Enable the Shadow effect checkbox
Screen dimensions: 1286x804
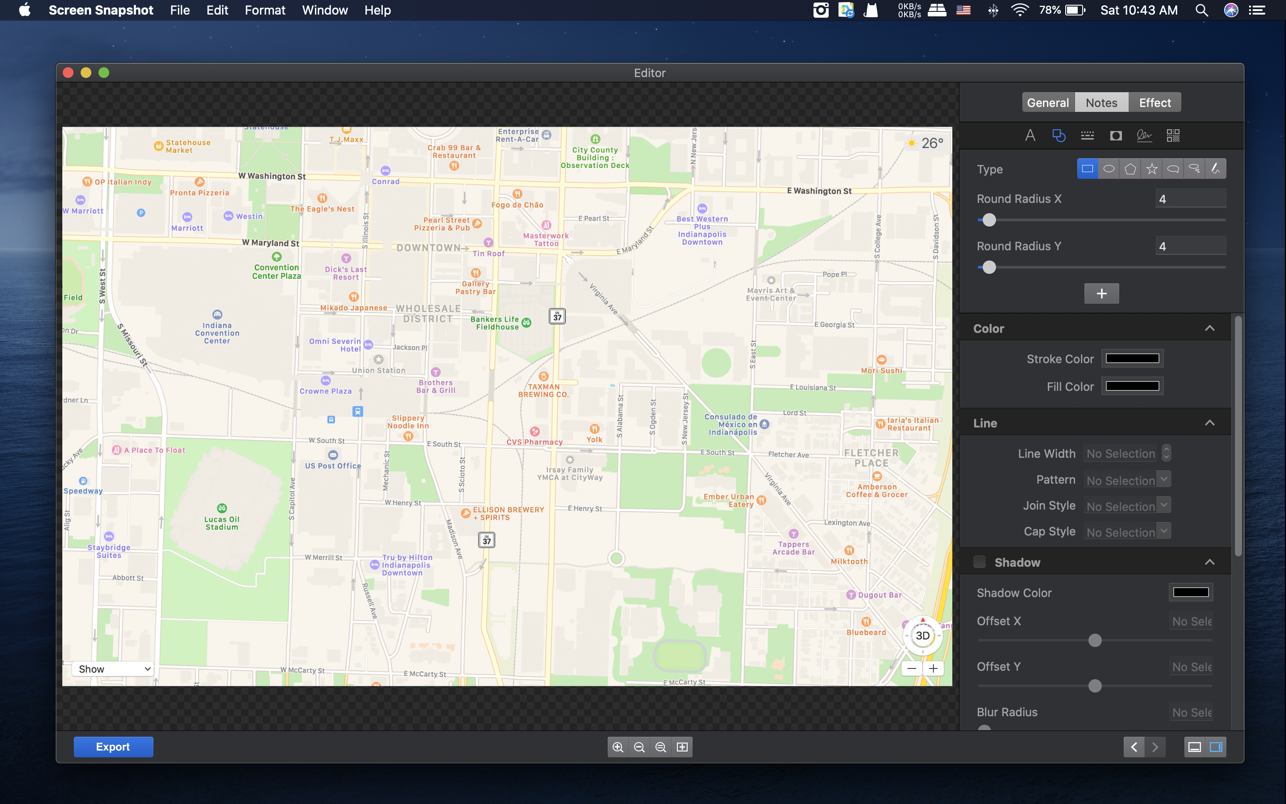point(979,561)
